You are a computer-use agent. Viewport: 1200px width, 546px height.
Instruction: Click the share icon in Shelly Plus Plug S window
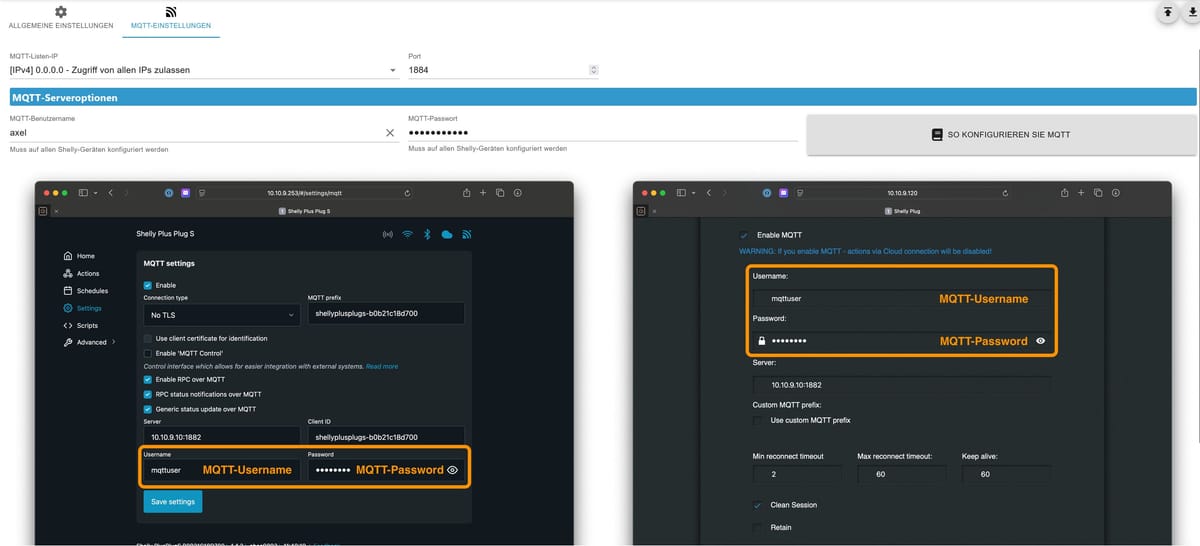click(466, 192)
